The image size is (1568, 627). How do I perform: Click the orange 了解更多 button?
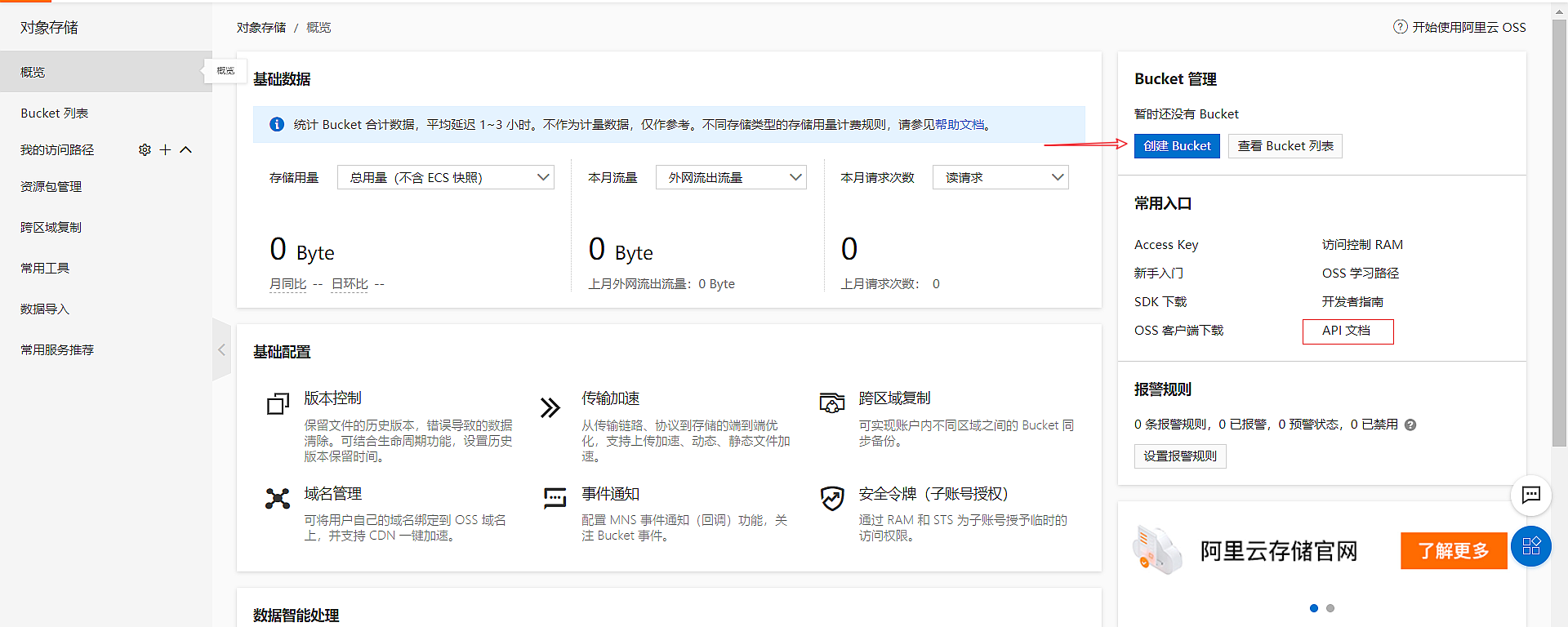pos(1454,551)
